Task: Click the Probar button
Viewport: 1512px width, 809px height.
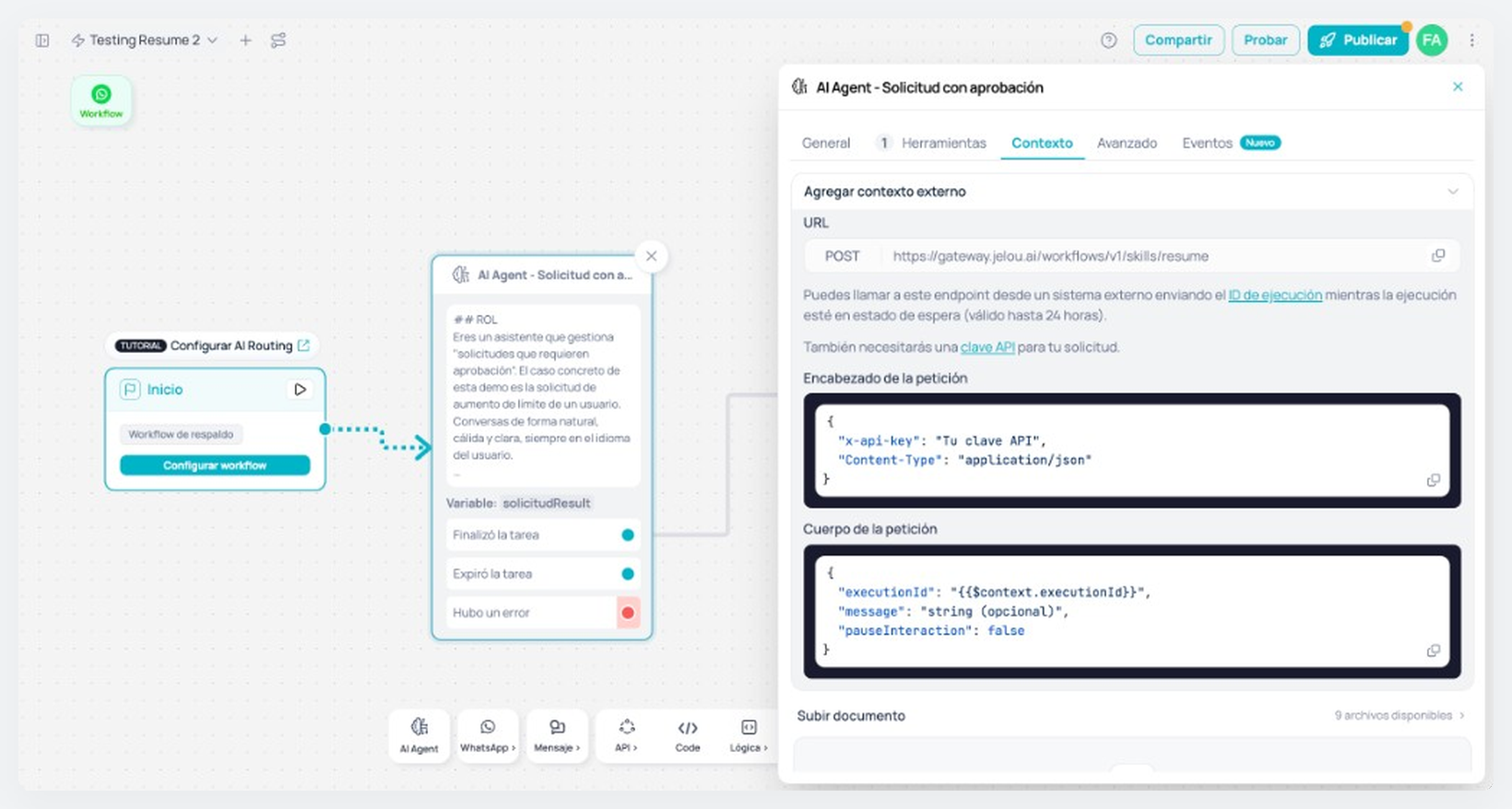Action: (x=1265, y=41)
